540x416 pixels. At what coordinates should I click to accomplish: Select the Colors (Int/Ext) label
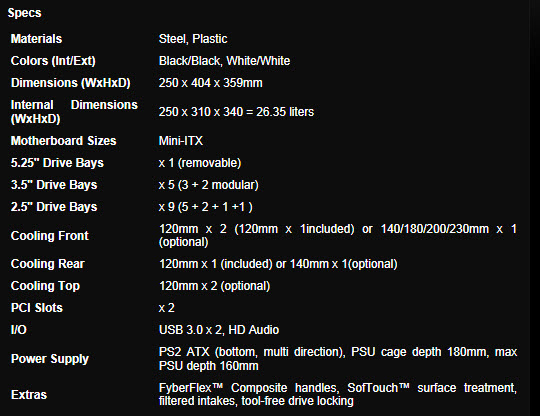(53, 61)
